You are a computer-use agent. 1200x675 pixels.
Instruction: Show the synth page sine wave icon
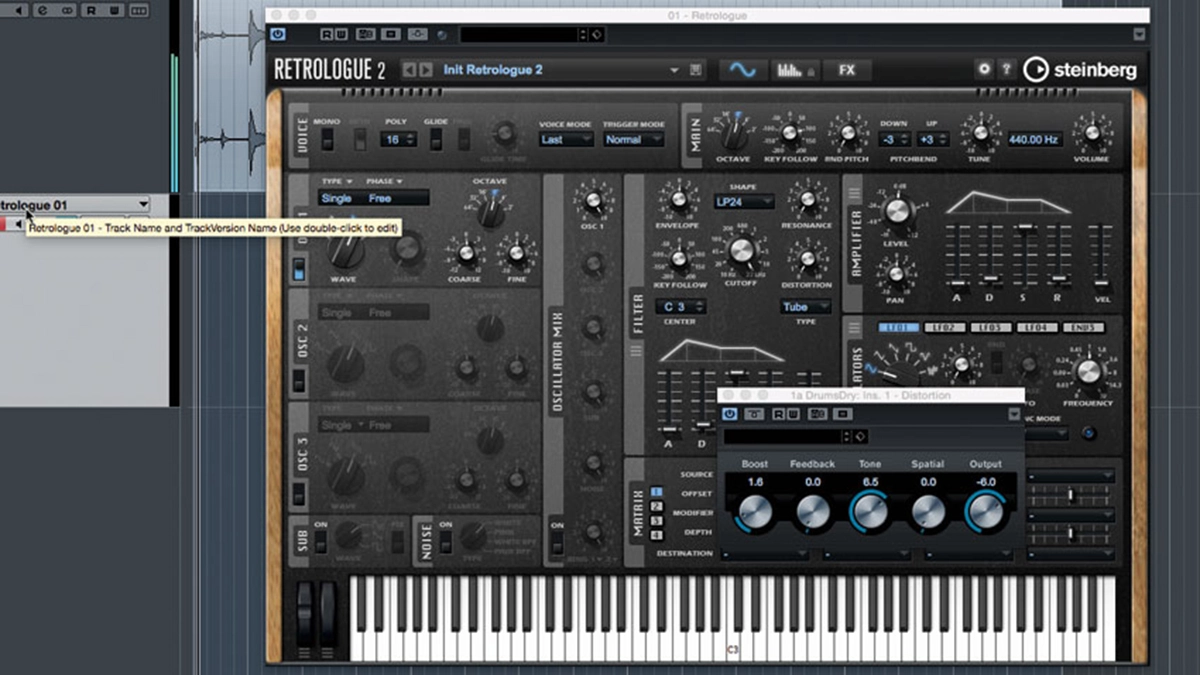pyautogui.click(x=743, y=70)
